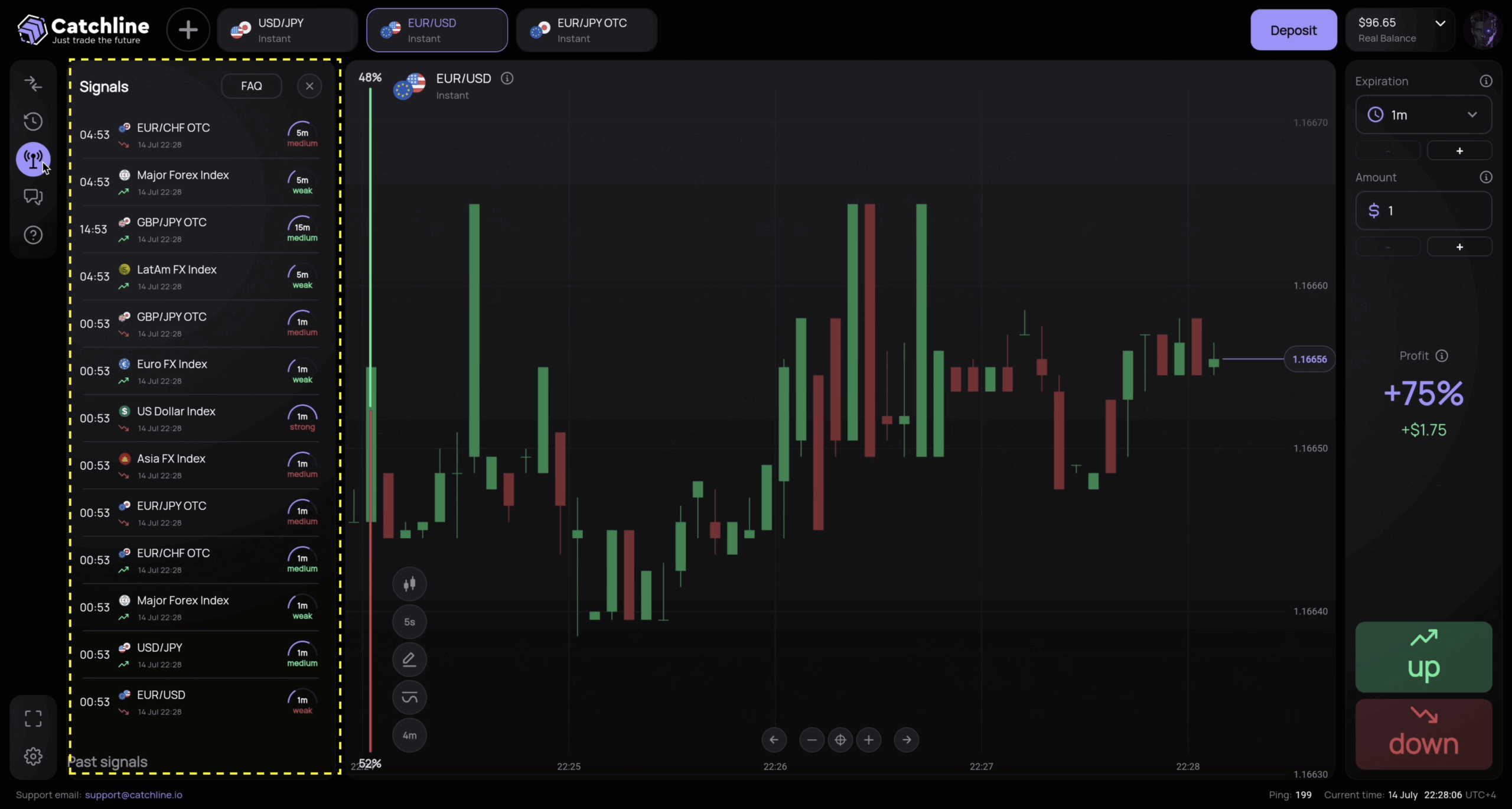Show Amount info tooltip icon
1512x809 pixels.
(x=1486, y=177)
